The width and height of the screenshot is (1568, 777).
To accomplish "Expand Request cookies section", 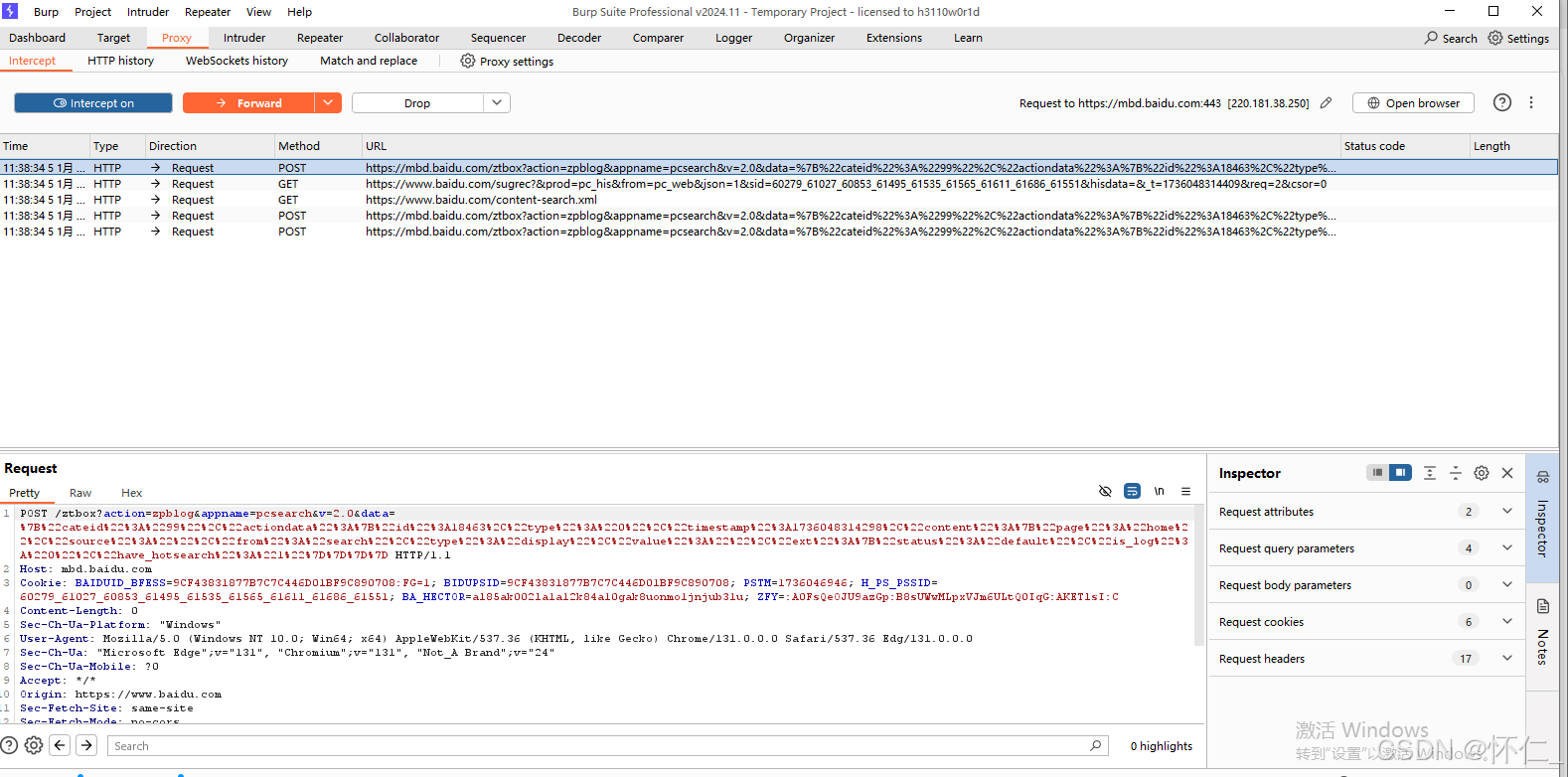I will [x=1366, y=621].
